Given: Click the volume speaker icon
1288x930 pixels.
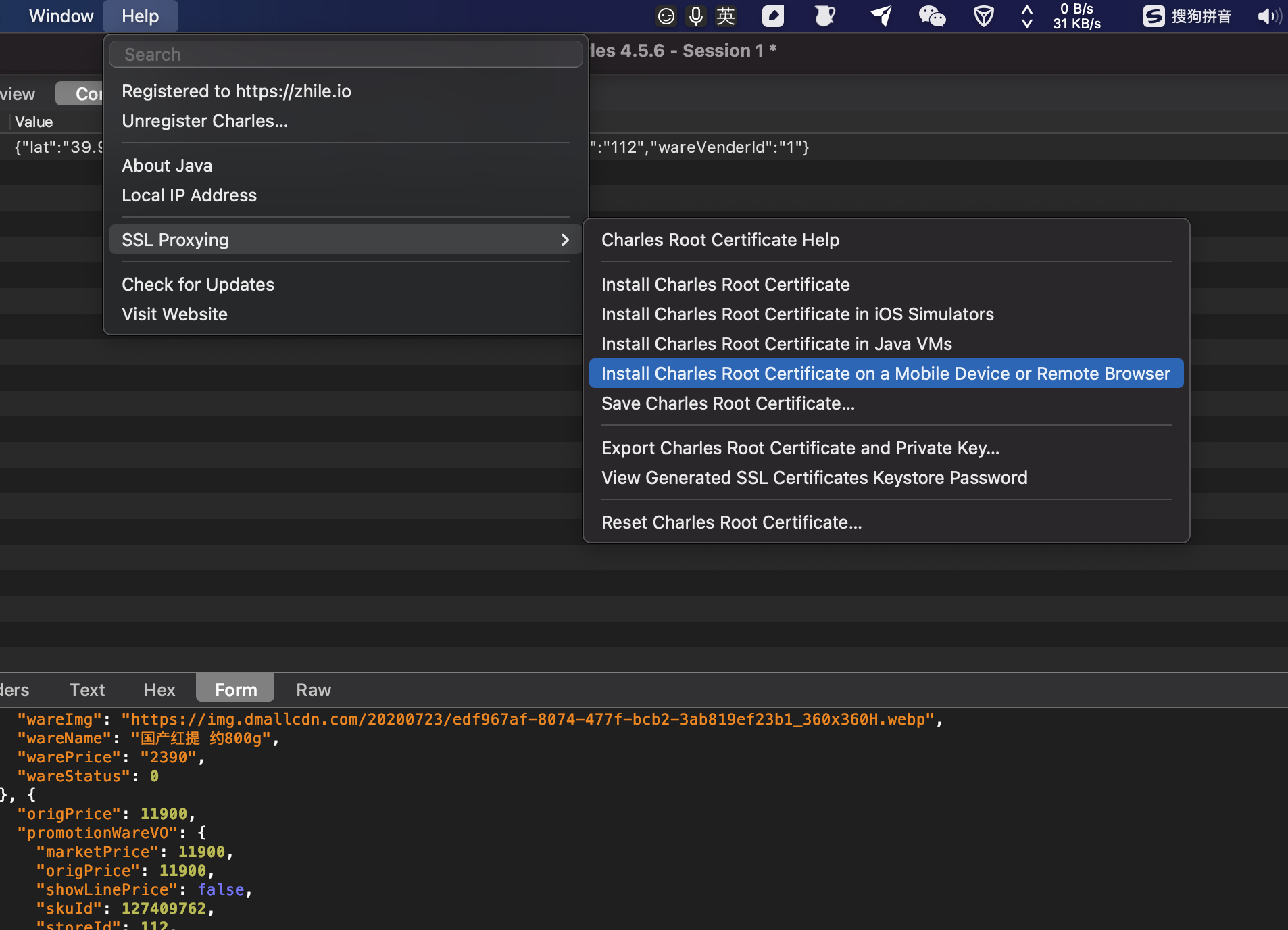Looking at the screenshot, I should click(1268, 16).
